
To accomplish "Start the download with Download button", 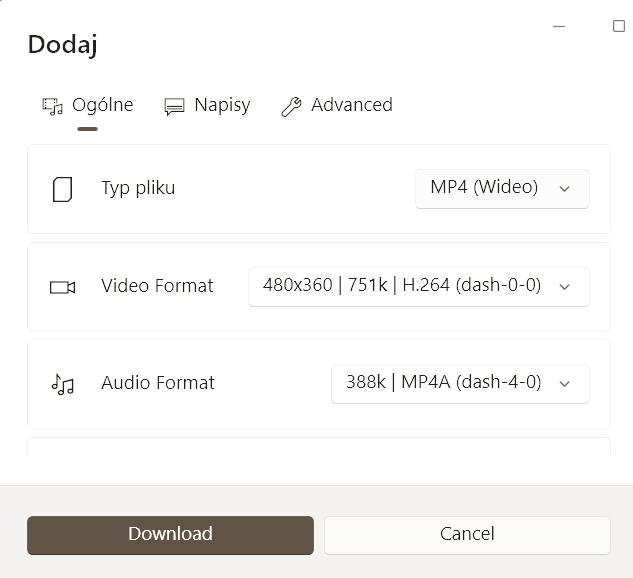I will 170,535.
